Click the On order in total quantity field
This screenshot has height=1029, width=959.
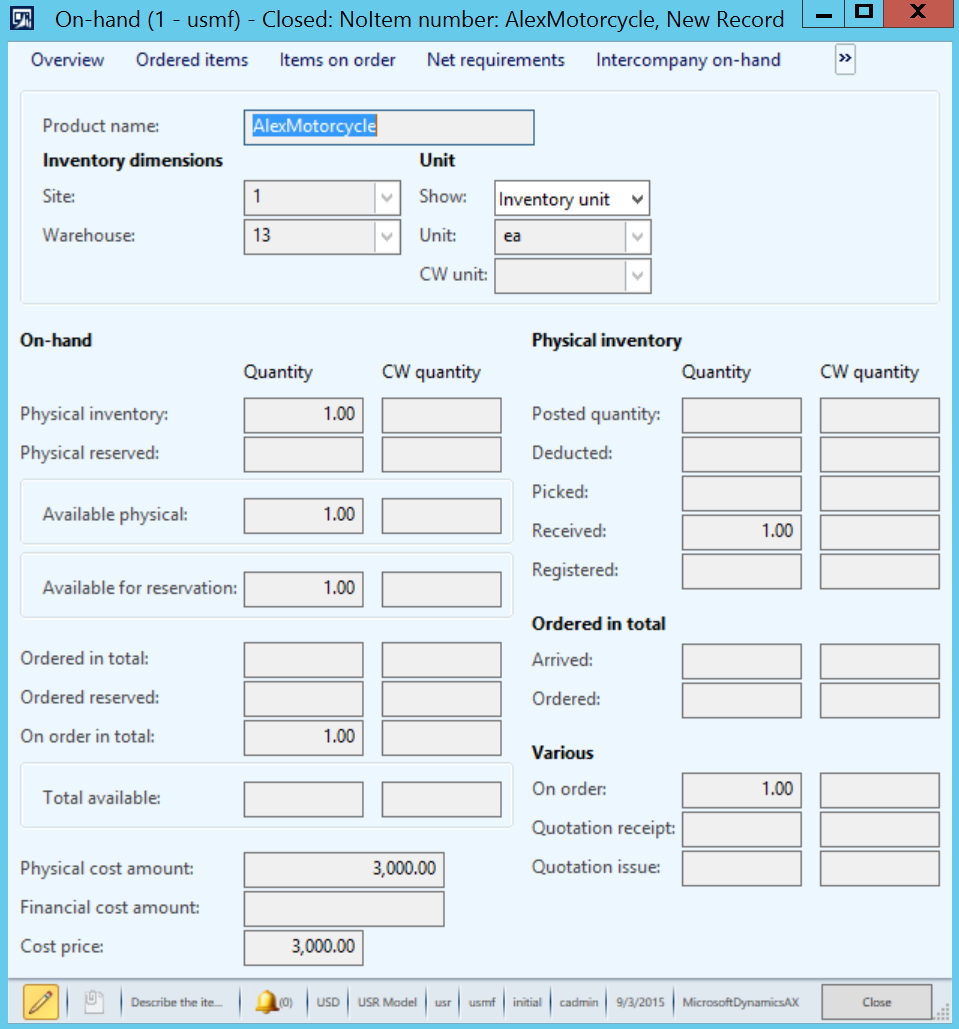pos(303,738)
